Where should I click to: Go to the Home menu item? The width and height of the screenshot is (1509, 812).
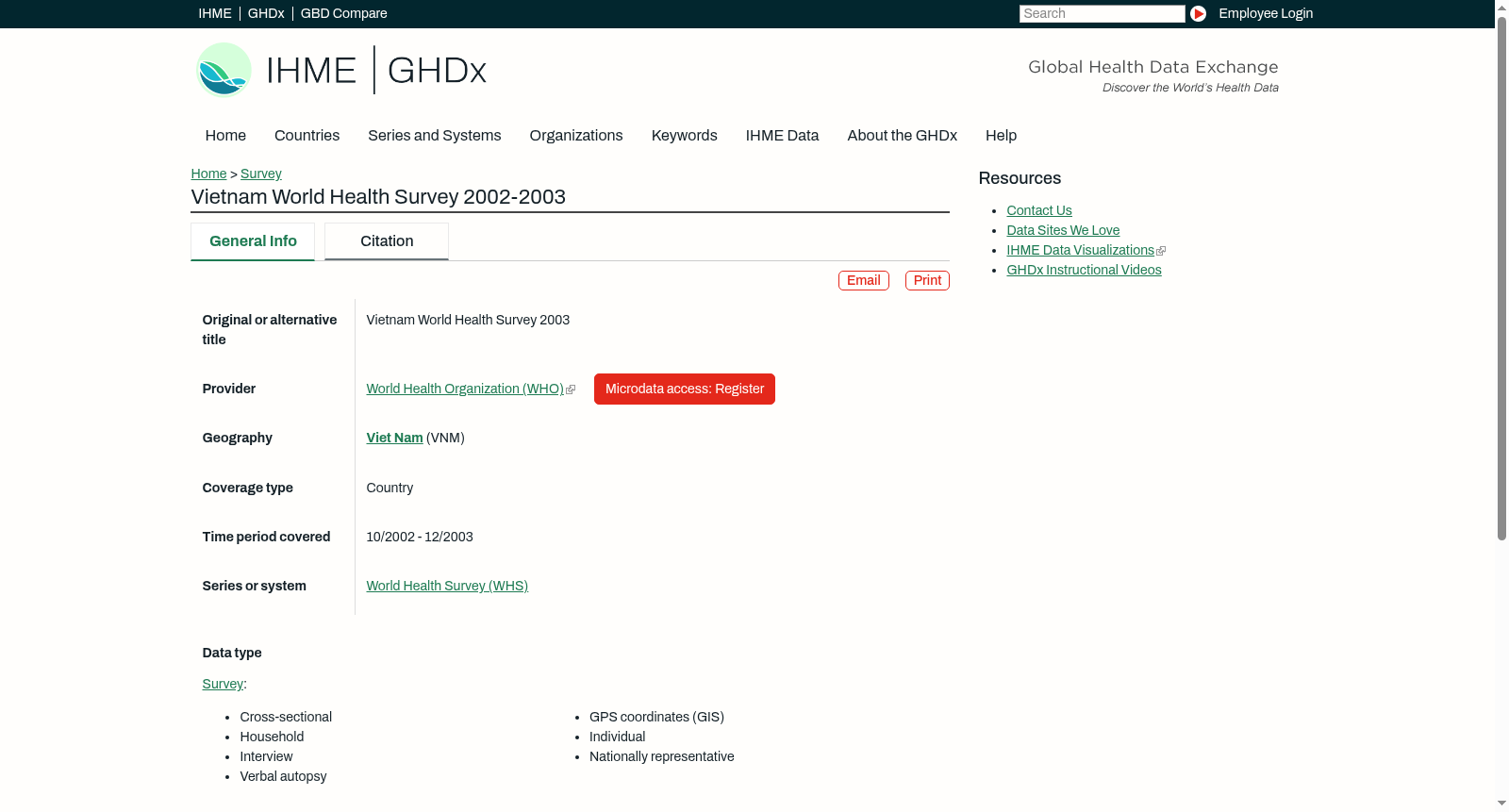tap(225, 135)
